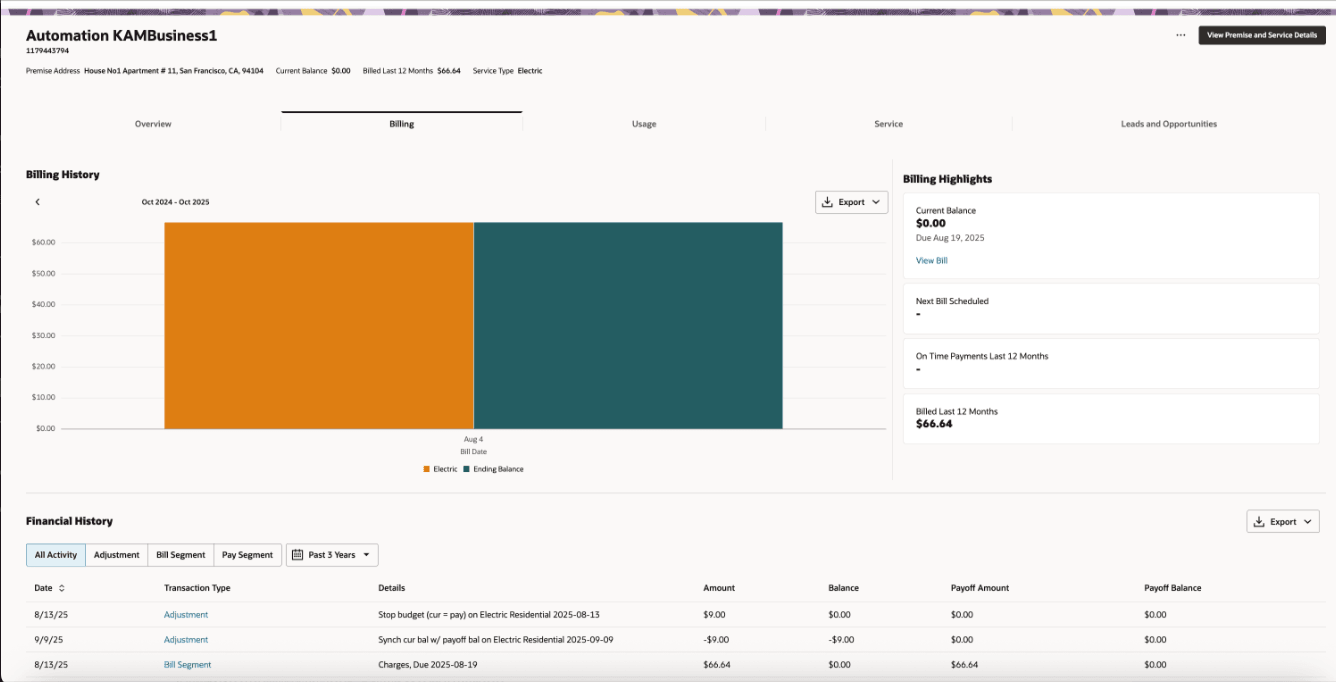1336x682 pixels.
Task: Click the download icon on Financial History Export
Action: [1260, 521]
